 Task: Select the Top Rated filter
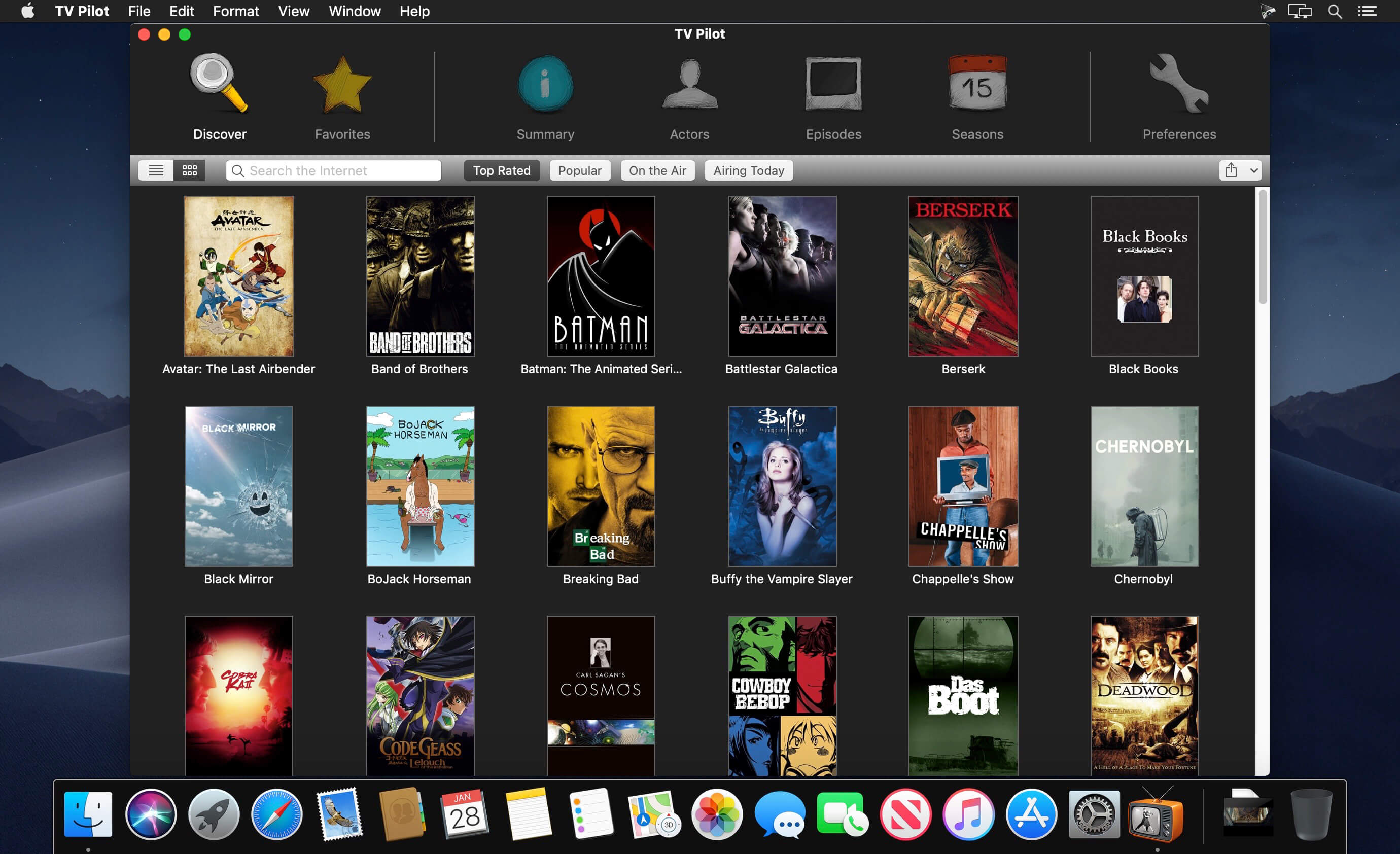(x=501, y=170)
